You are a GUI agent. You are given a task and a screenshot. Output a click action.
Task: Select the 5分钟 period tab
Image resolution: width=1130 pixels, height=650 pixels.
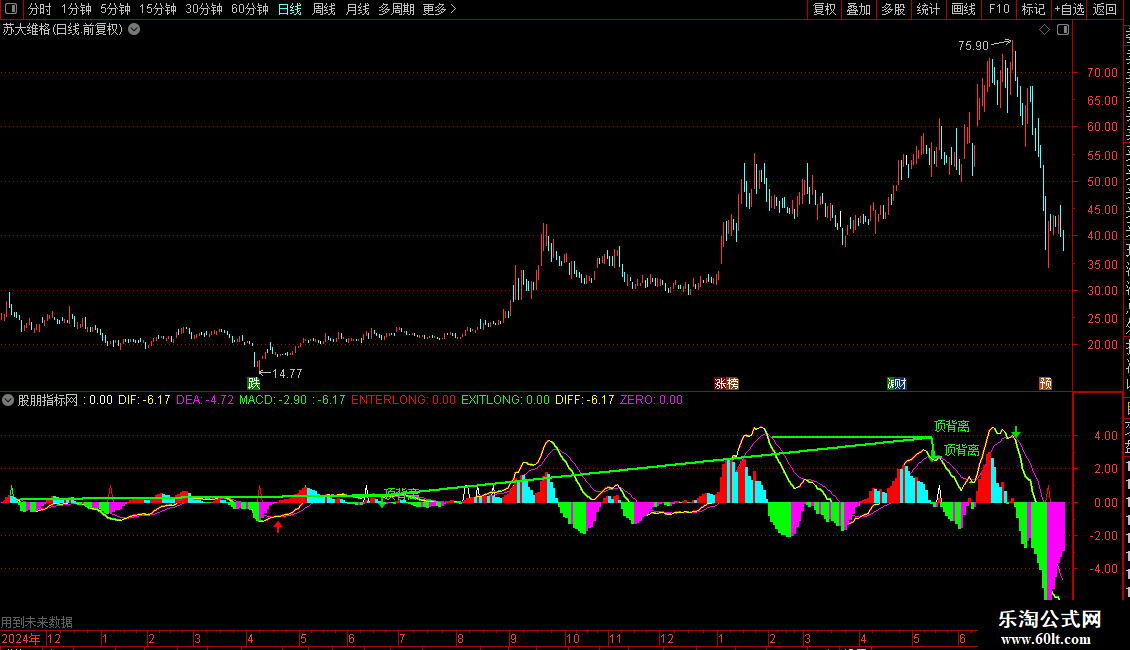pos(115,9)
